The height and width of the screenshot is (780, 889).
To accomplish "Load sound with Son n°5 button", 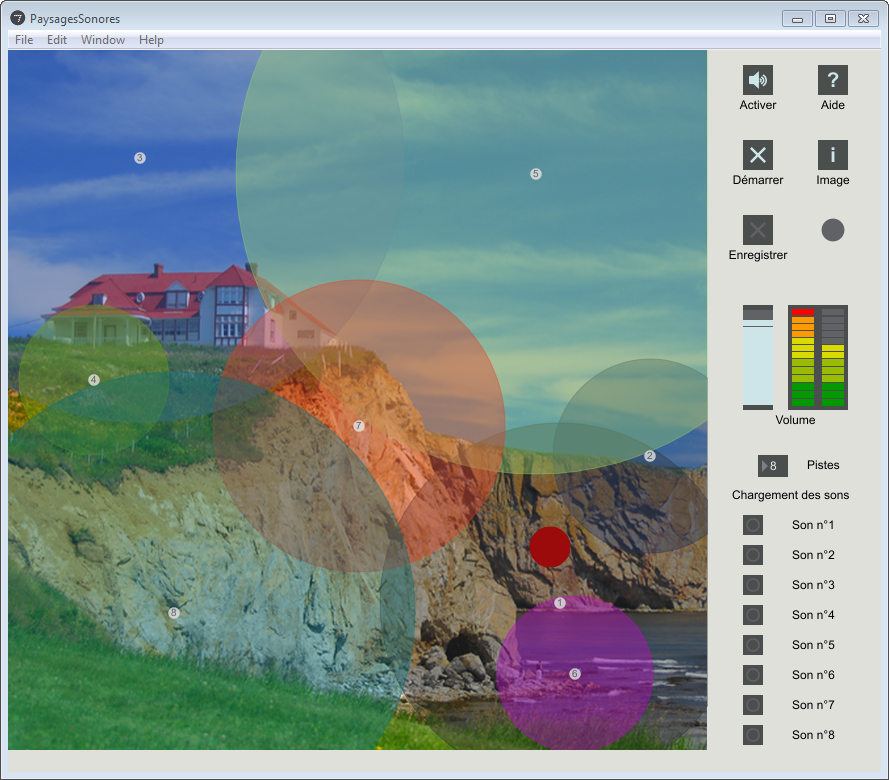I will click(x=753, y=645).
